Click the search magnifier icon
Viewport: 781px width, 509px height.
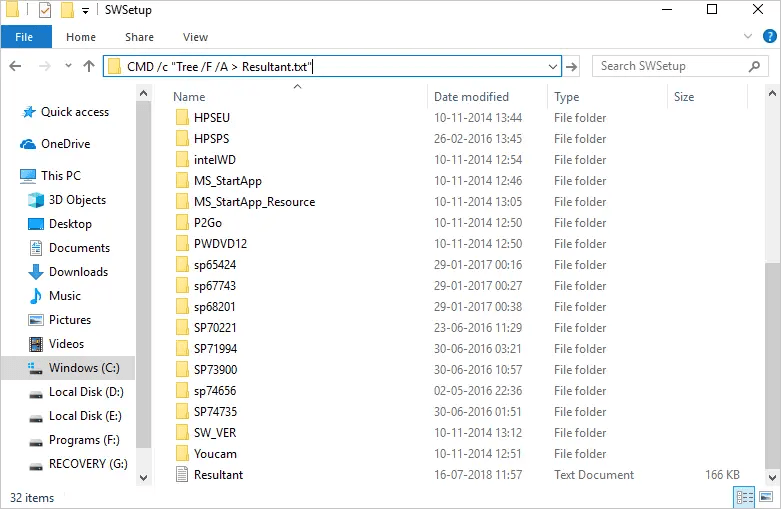click(x=754, y=66)
